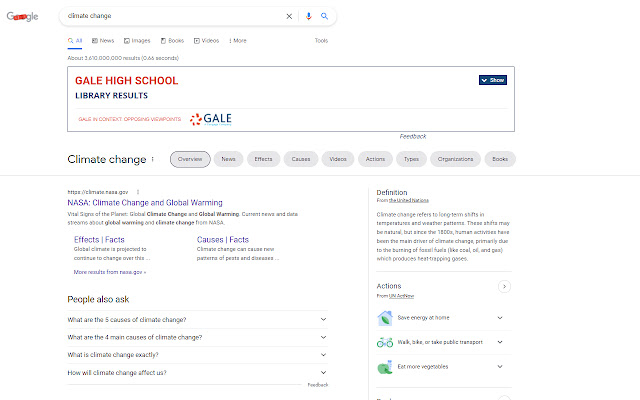Open next Actions with arrow button
The image size is (640, 400).
tap(504, 286)
